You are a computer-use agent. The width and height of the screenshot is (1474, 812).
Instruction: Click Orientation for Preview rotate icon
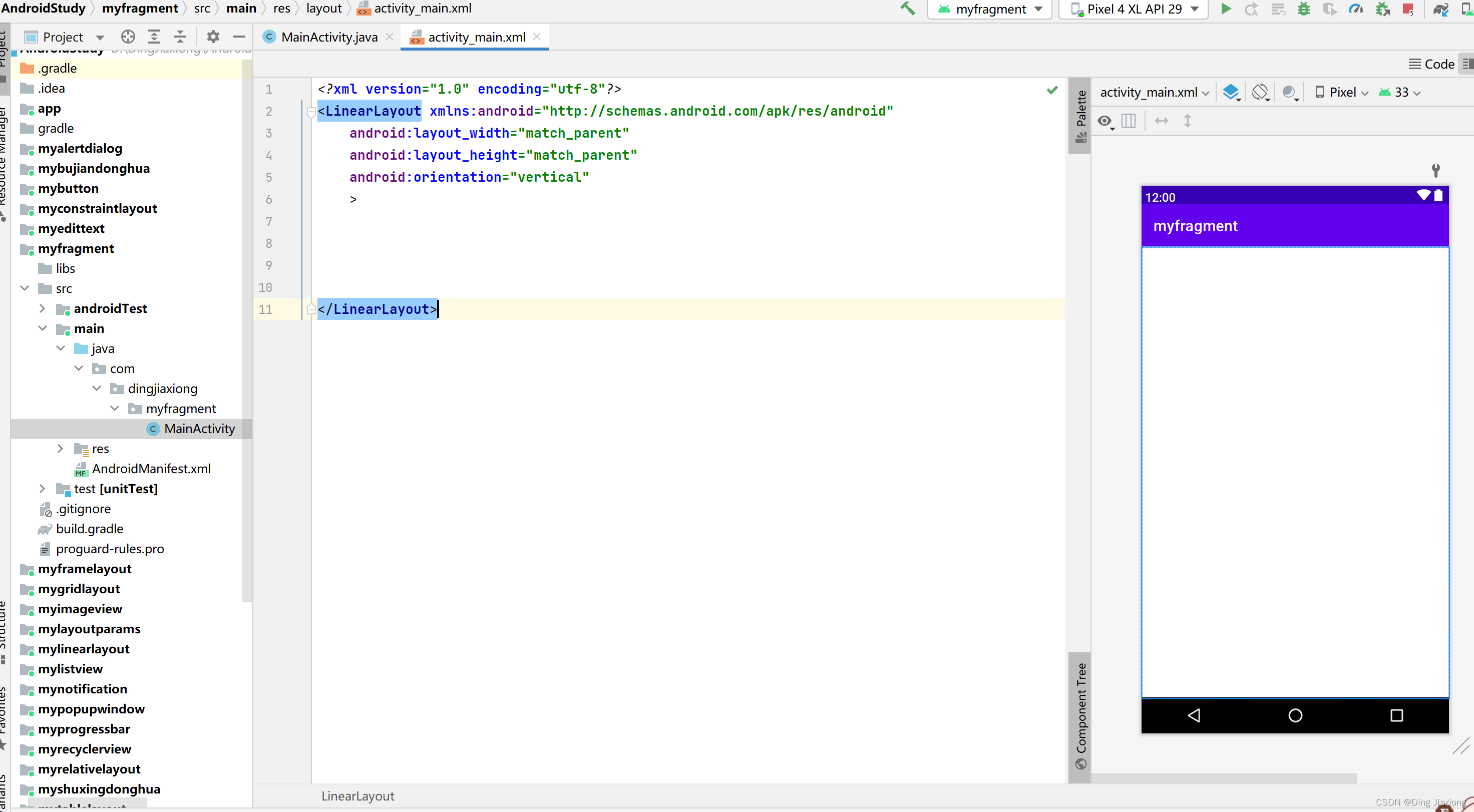[1260, 92]
